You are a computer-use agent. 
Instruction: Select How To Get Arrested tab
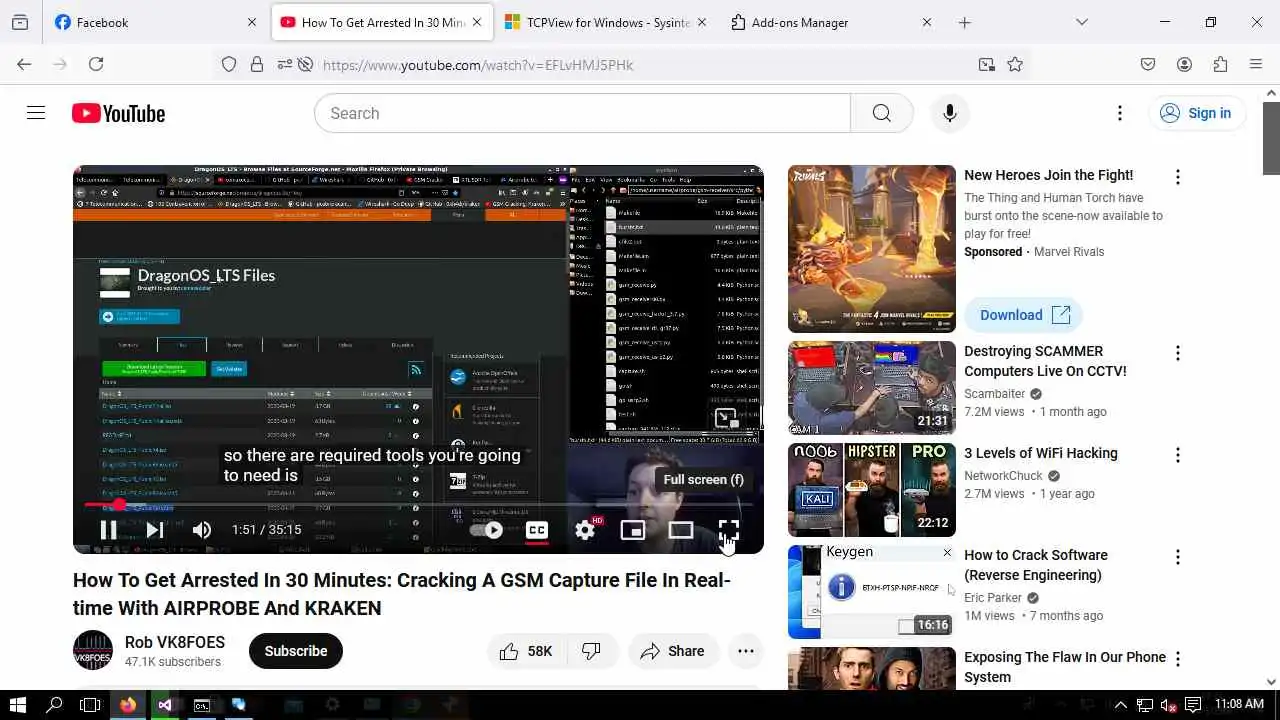point(382,22)
